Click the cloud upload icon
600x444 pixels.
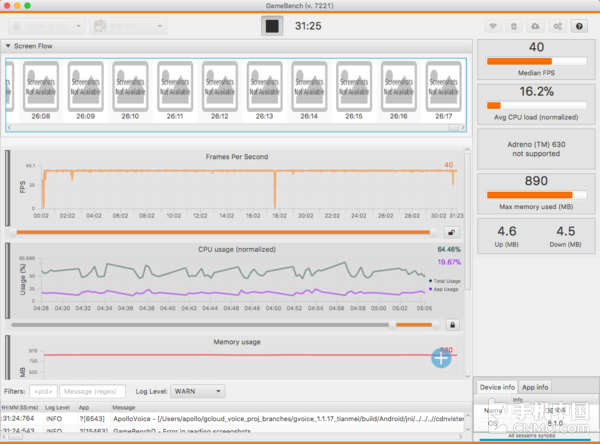[x=535, y=26]
